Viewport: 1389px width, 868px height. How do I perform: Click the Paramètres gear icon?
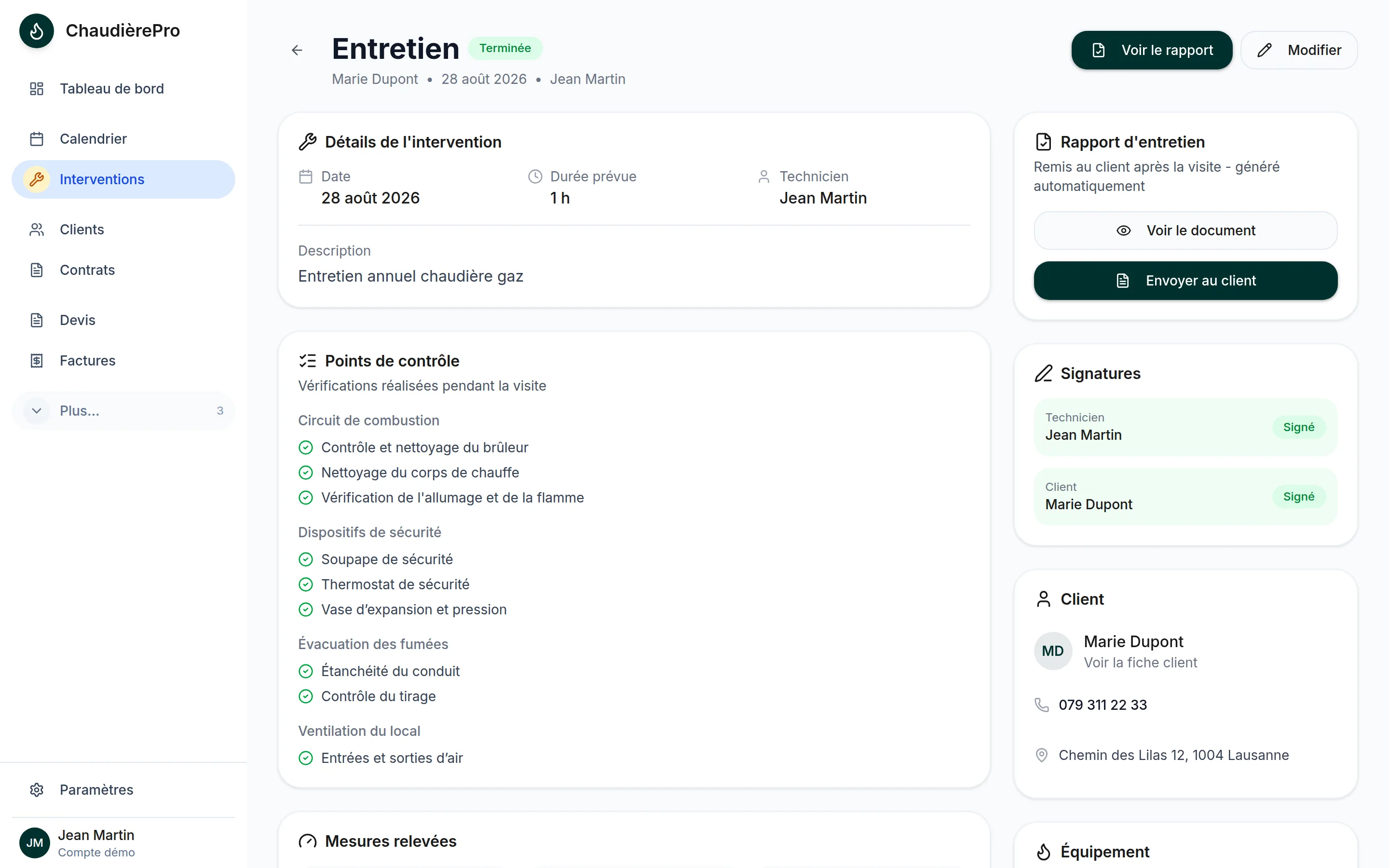click(37, 790)
